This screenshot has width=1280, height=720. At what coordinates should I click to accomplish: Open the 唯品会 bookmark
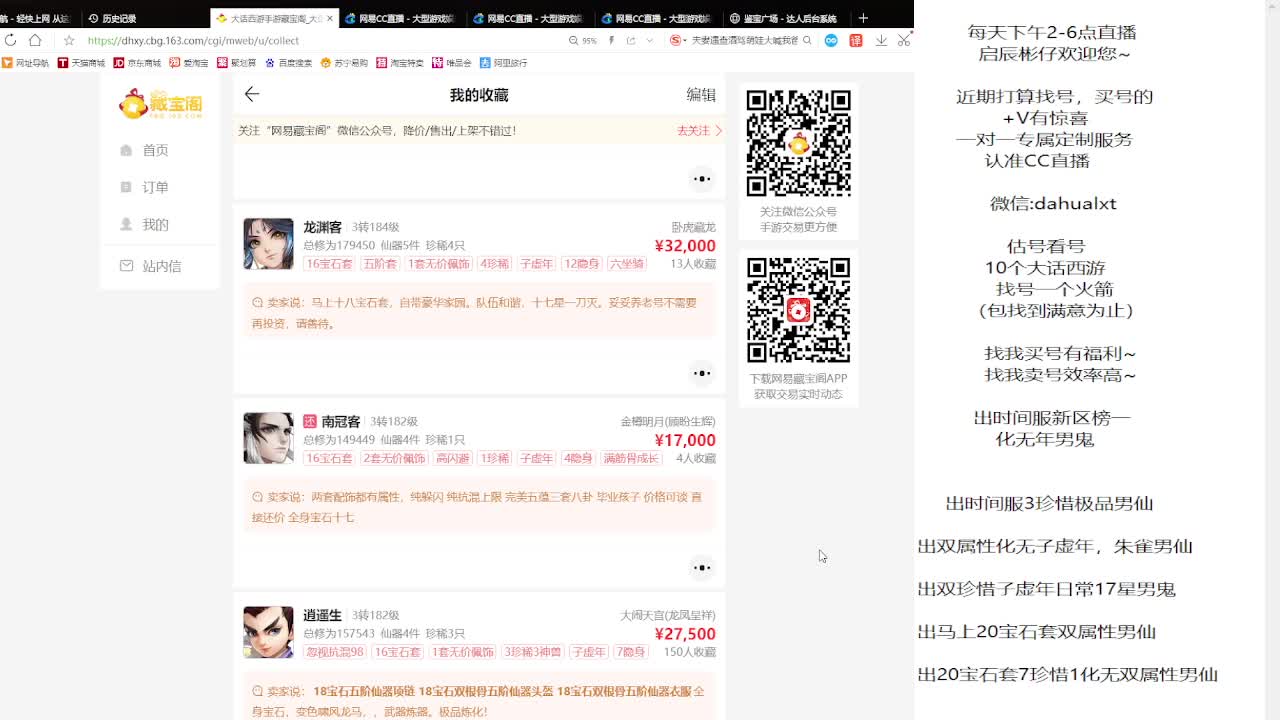pos(452,62)
